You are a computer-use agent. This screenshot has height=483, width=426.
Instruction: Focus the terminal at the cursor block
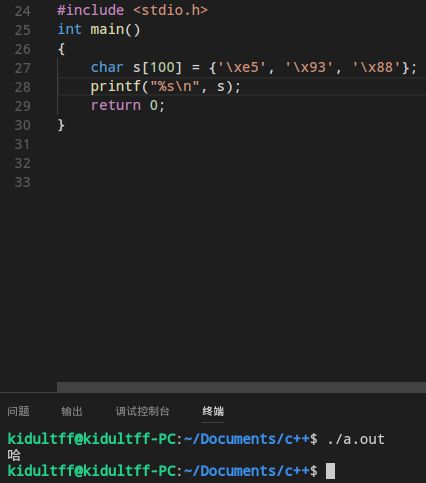[330, 471]
